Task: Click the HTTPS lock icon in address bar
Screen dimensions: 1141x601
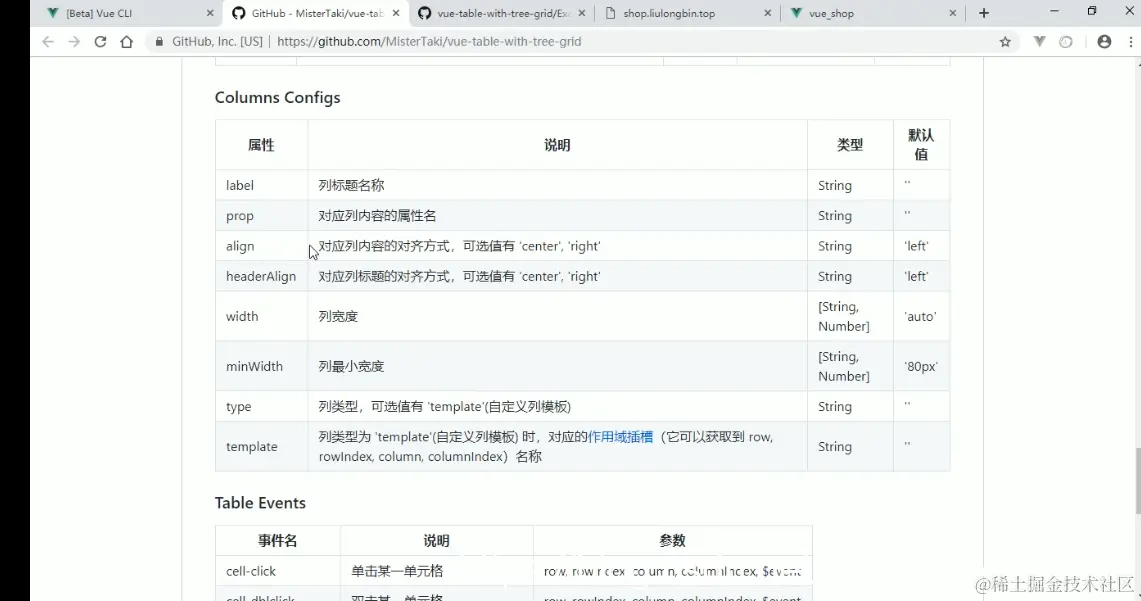Action: point(160,41)
